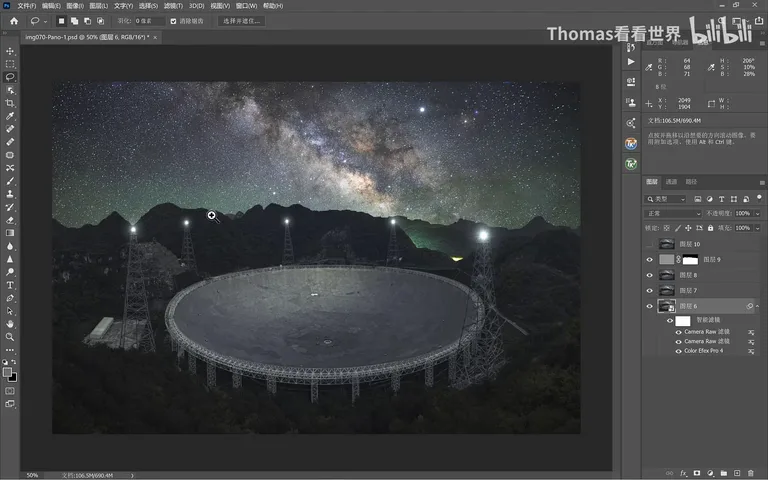The image size is (768, 480).
Task: Switch to the 通道 panel tab
Action: click(671, 182)
